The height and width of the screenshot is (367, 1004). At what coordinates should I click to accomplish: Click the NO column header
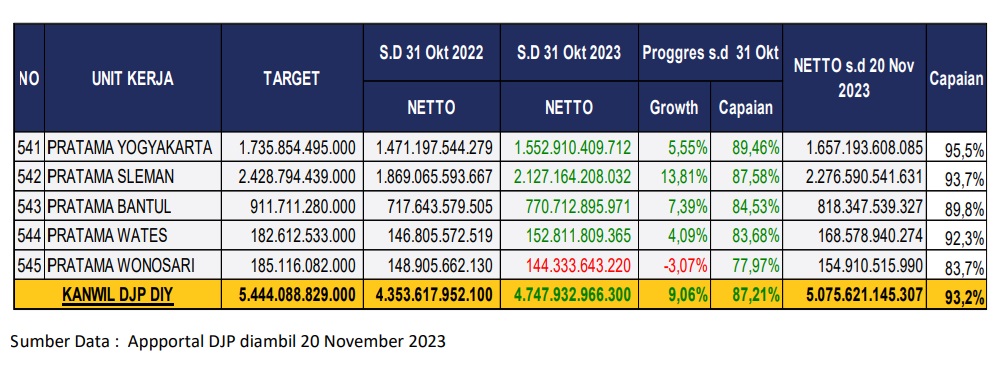[29, 78]
